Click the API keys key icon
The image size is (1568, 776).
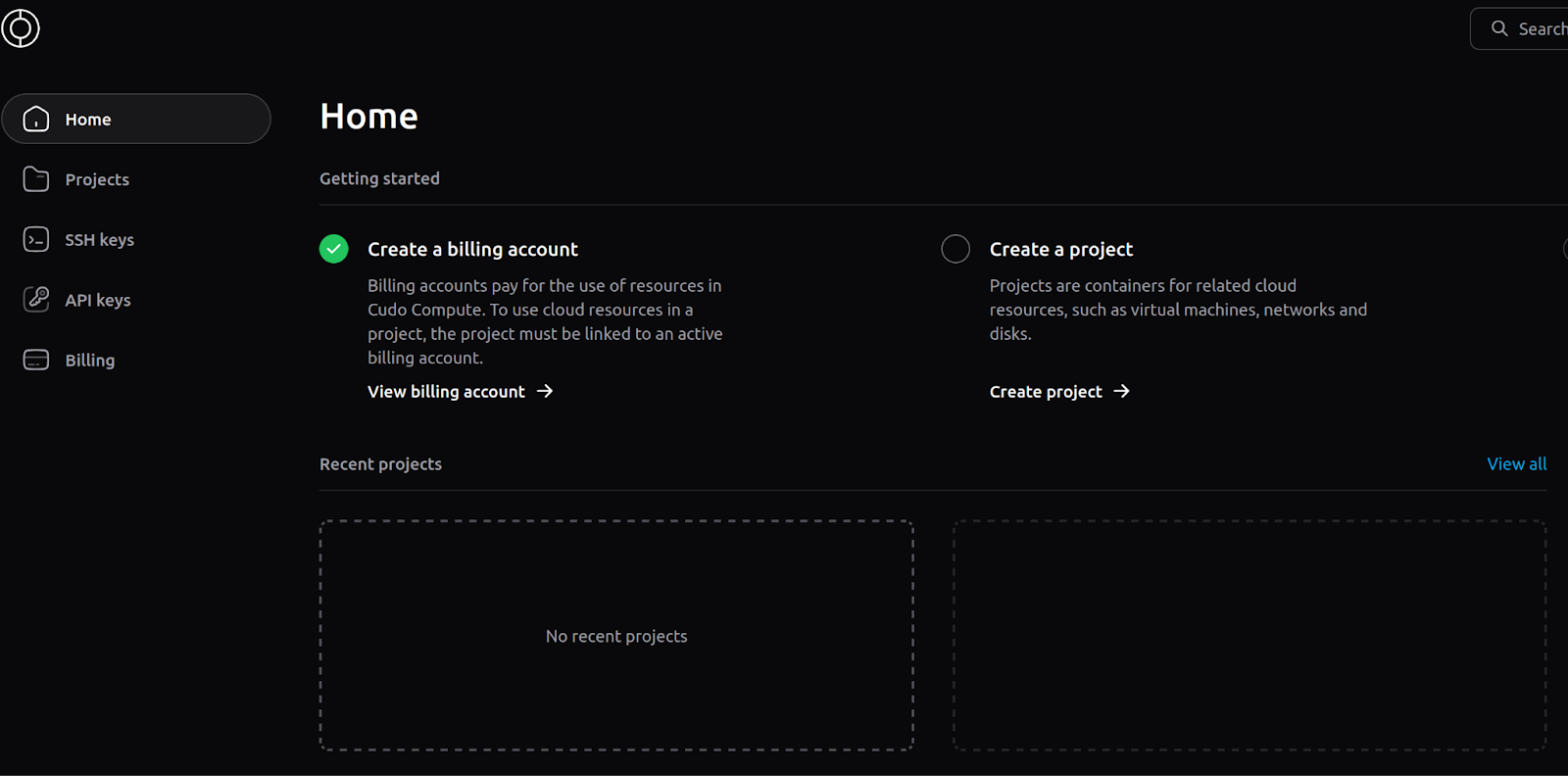click(x=36, y=300)
